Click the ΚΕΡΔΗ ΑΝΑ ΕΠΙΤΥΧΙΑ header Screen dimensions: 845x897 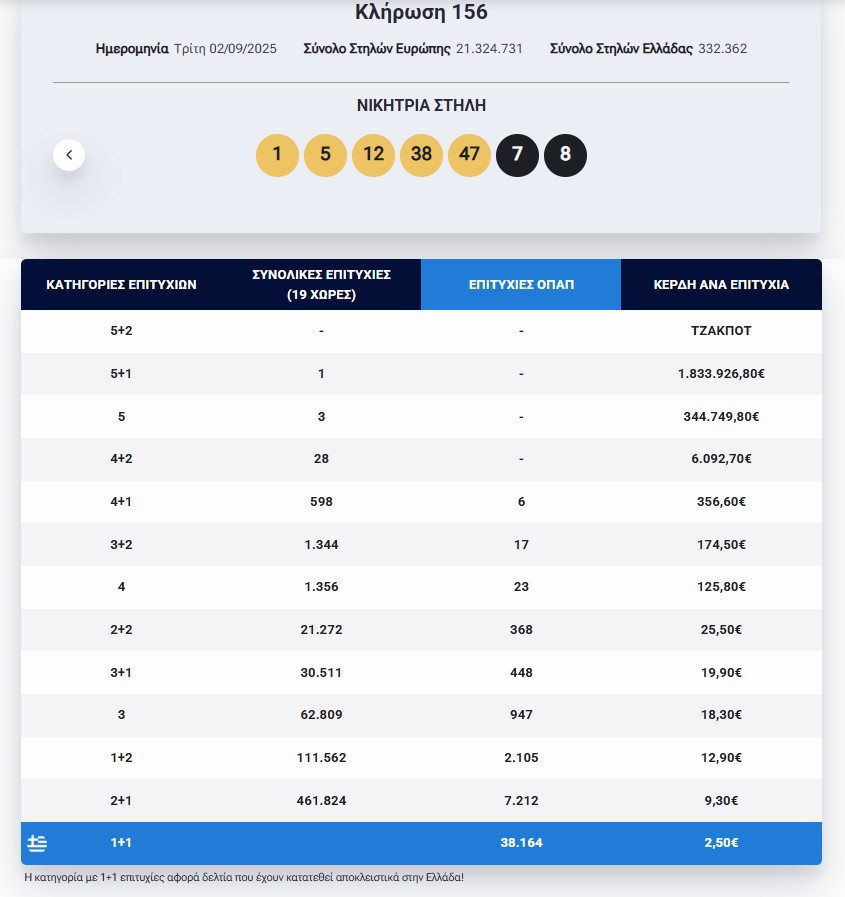(721, 284)
